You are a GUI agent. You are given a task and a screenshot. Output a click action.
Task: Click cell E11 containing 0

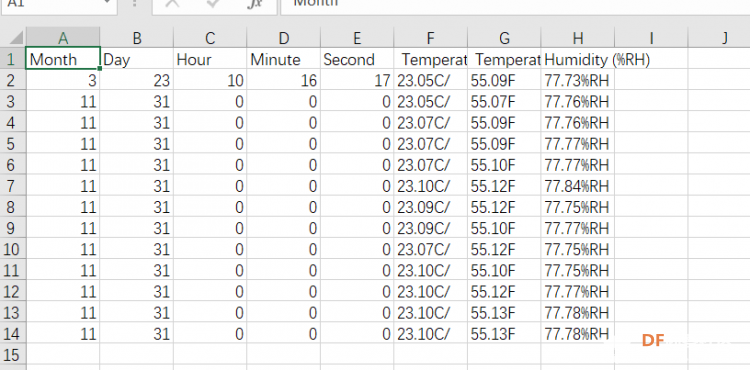pyautogui.click(x=357, y=270)
